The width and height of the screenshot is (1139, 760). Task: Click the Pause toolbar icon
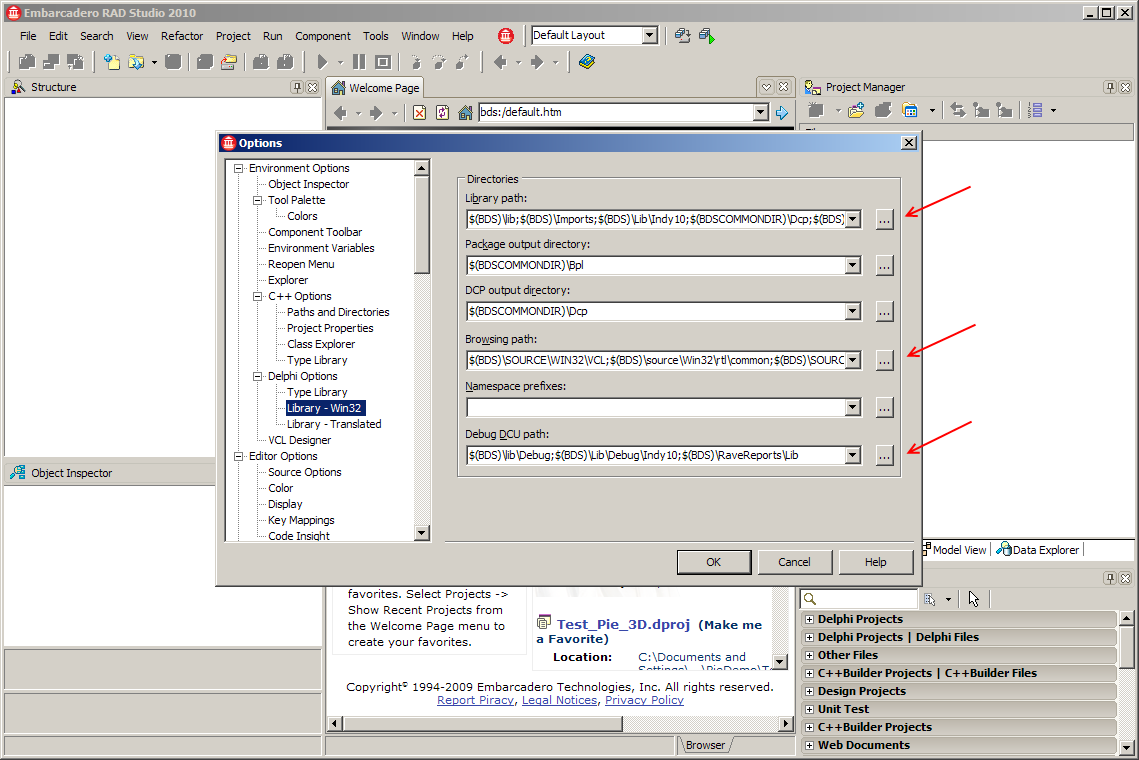tap(359, 62)
